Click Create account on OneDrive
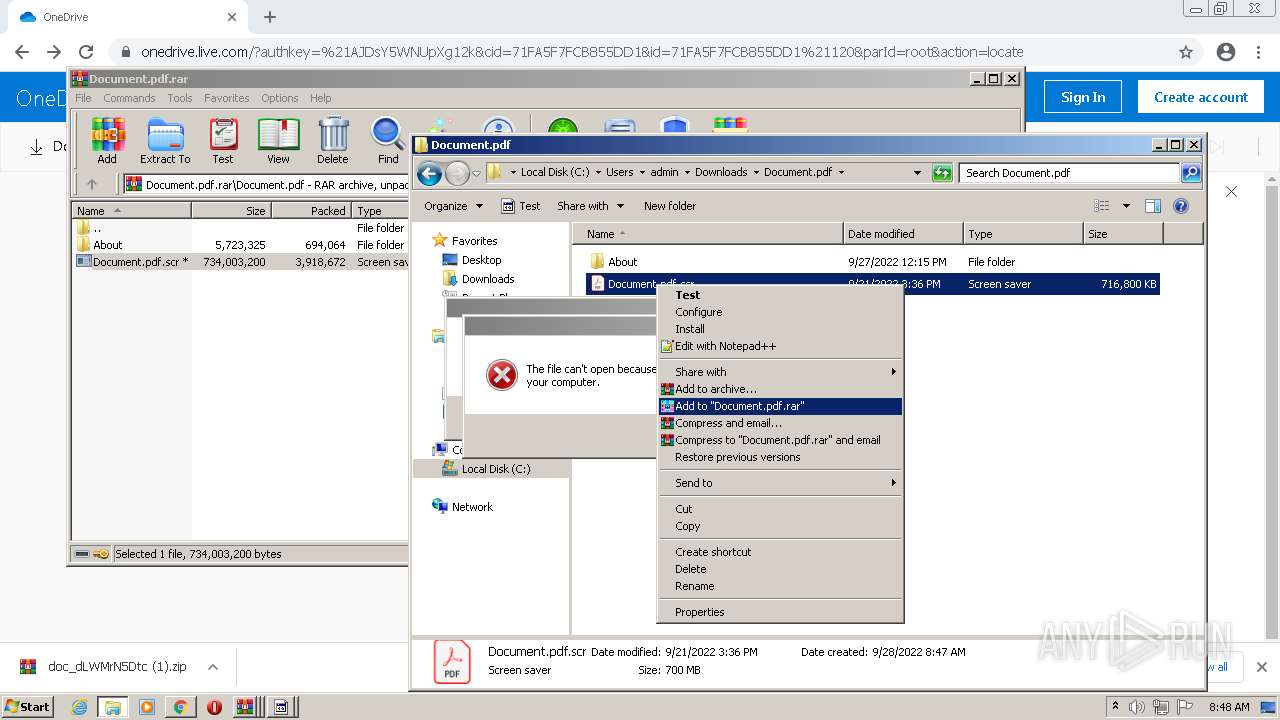The image size is (1280, 720). coord(1200,97)
